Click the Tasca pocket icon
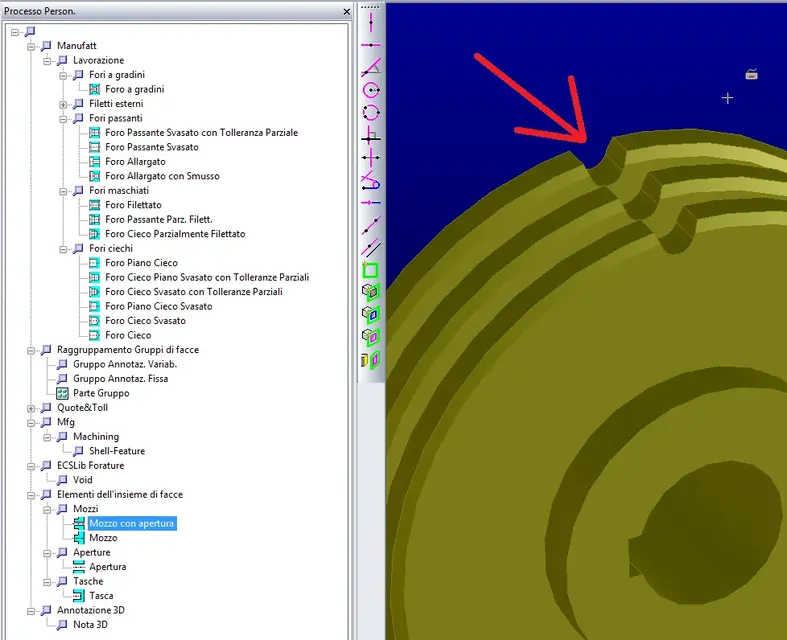This screenshot has width=787, height=640. (79, 596)
